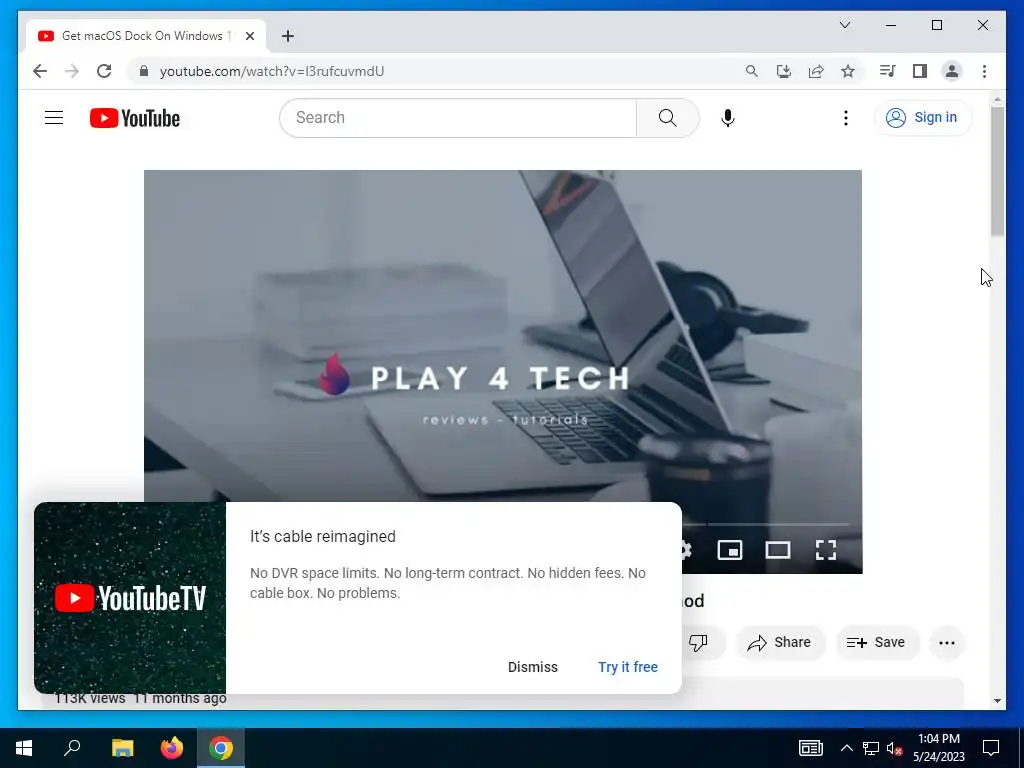1024x768 pixels.
Task: Click the scrollbar down arrow
Action: [x=997, y=701]
